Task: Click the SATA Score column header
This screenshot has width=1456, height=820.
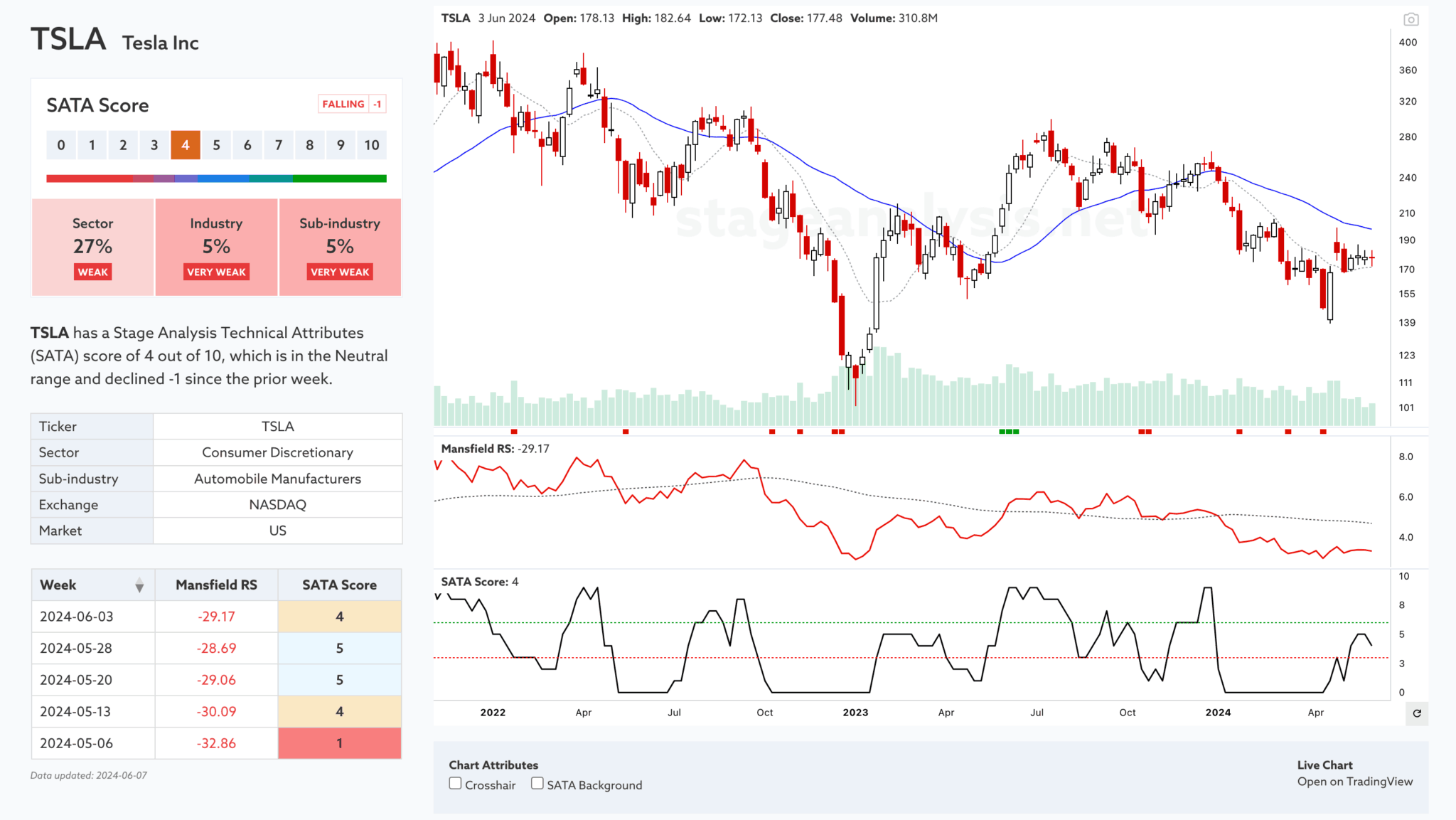Action: [340, 585]
